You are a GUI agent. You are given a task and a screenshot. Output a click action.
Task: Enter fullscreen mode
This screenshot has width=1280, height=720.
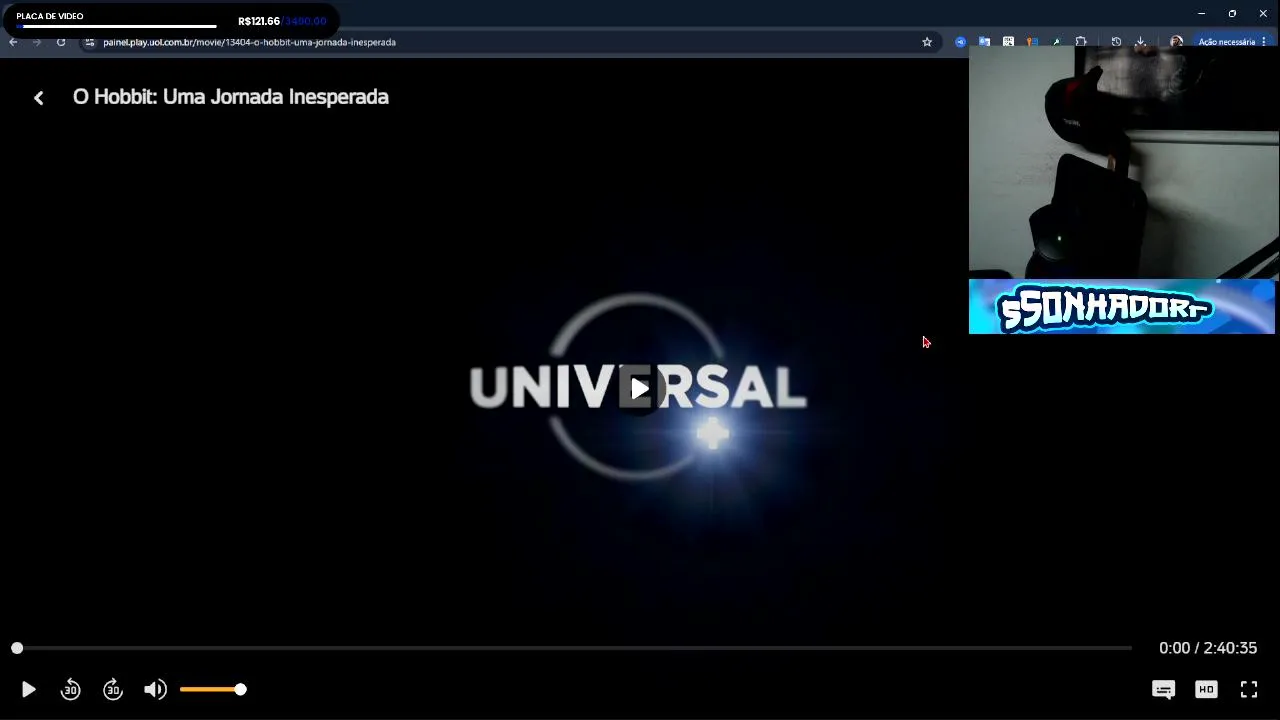[x=1249, y=689]
